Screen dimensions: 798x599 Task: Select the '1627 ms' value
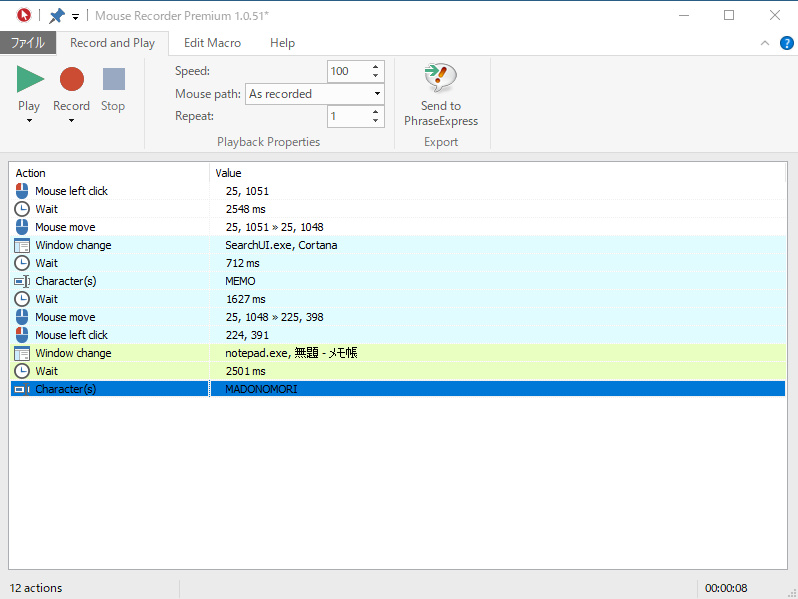pyautogui.click(x=246, y=299)
